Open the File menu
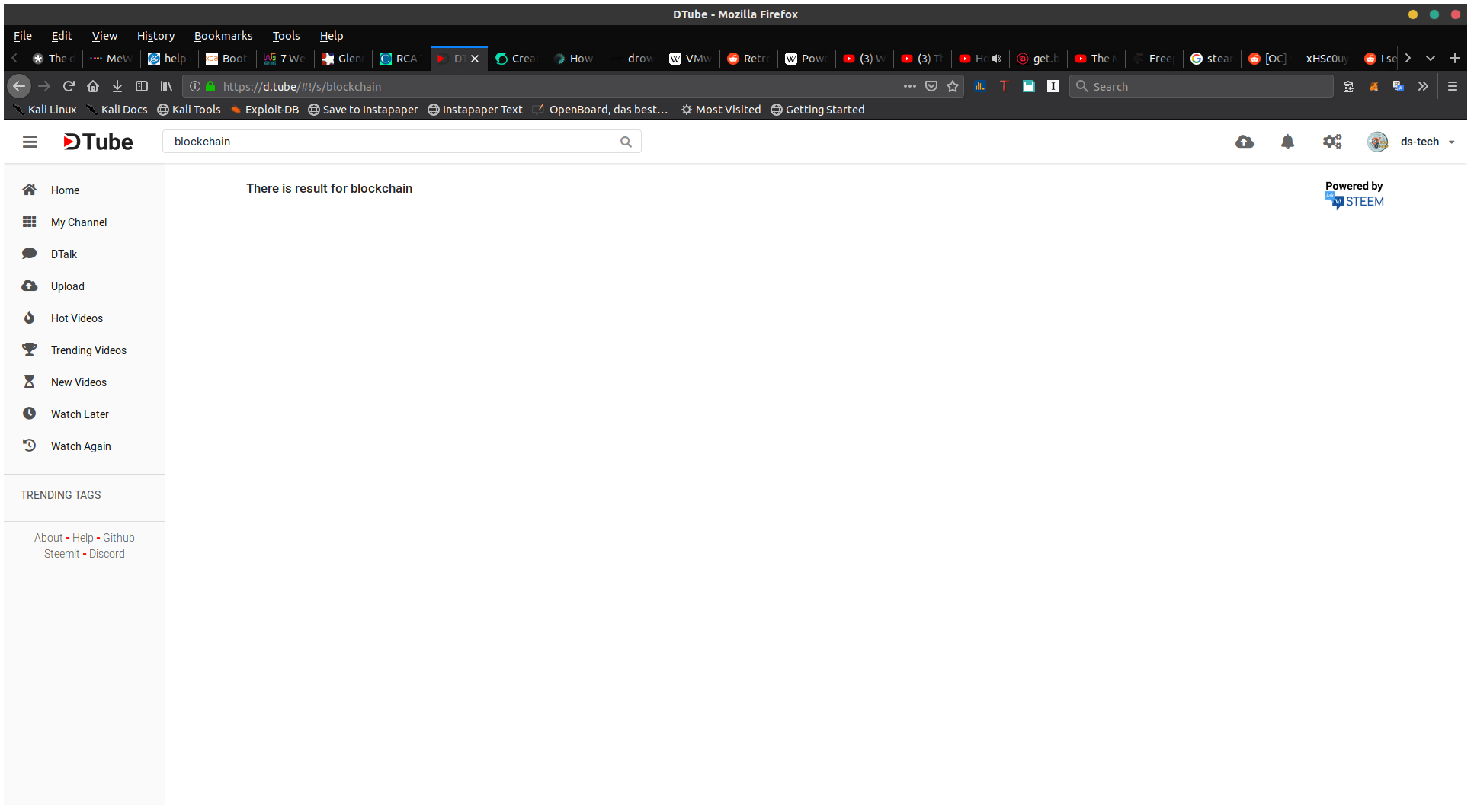Image resolution: width=1474 pixels, height=812 pixels. click(x=23, y=36)
